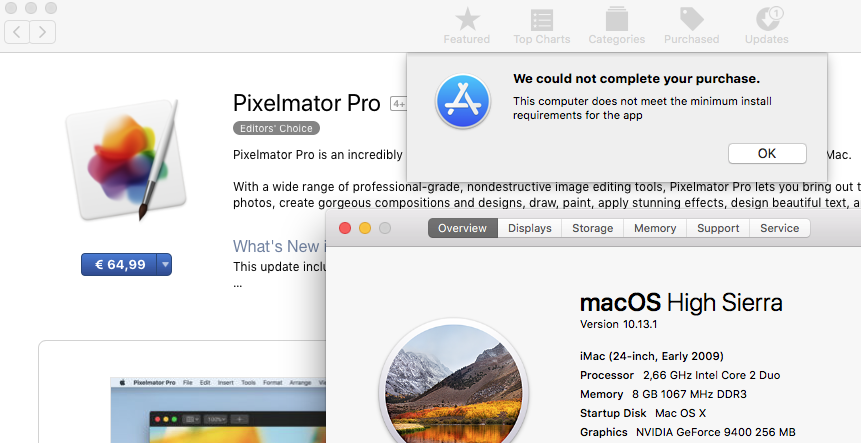The height and width of the screenshot is (443, 861).
Task: Buy Pixelmator Pro for € 64,99
Action: pos(119,265)
